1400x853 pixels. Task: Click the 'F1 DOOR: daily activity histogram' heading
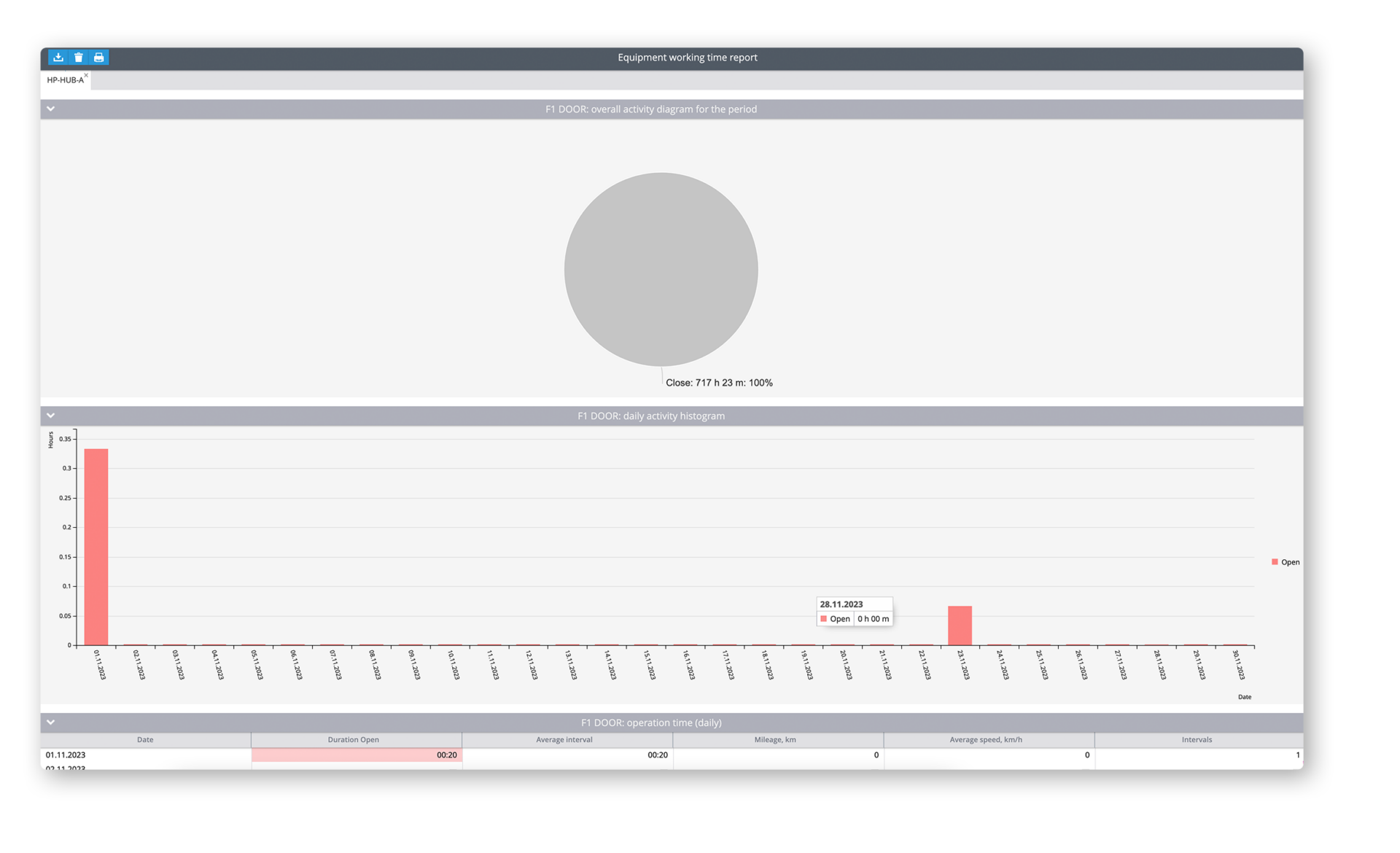click(651, 416)
